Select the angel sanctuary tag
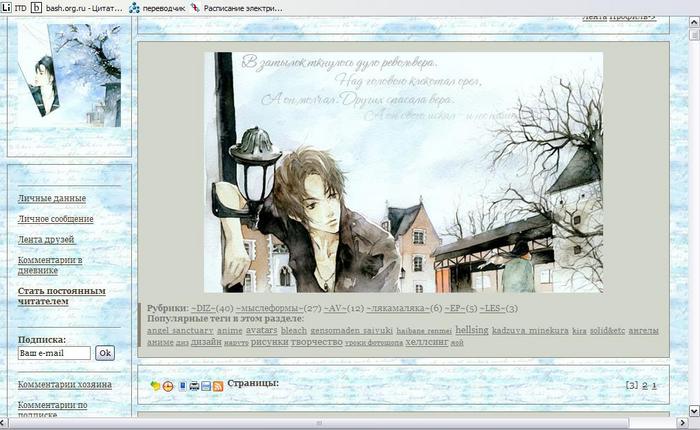 pyautogui.click(x=180, y=331)
